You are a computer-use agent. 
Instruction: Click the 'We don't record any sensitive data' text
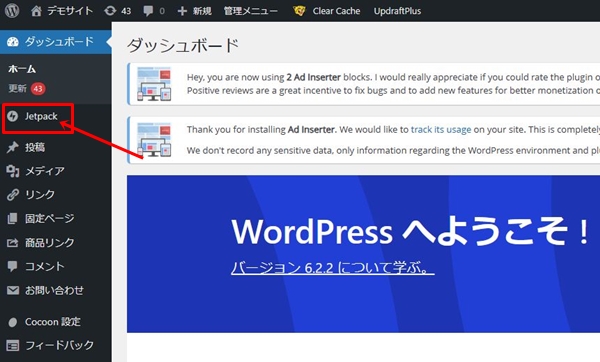click(261, 150)
